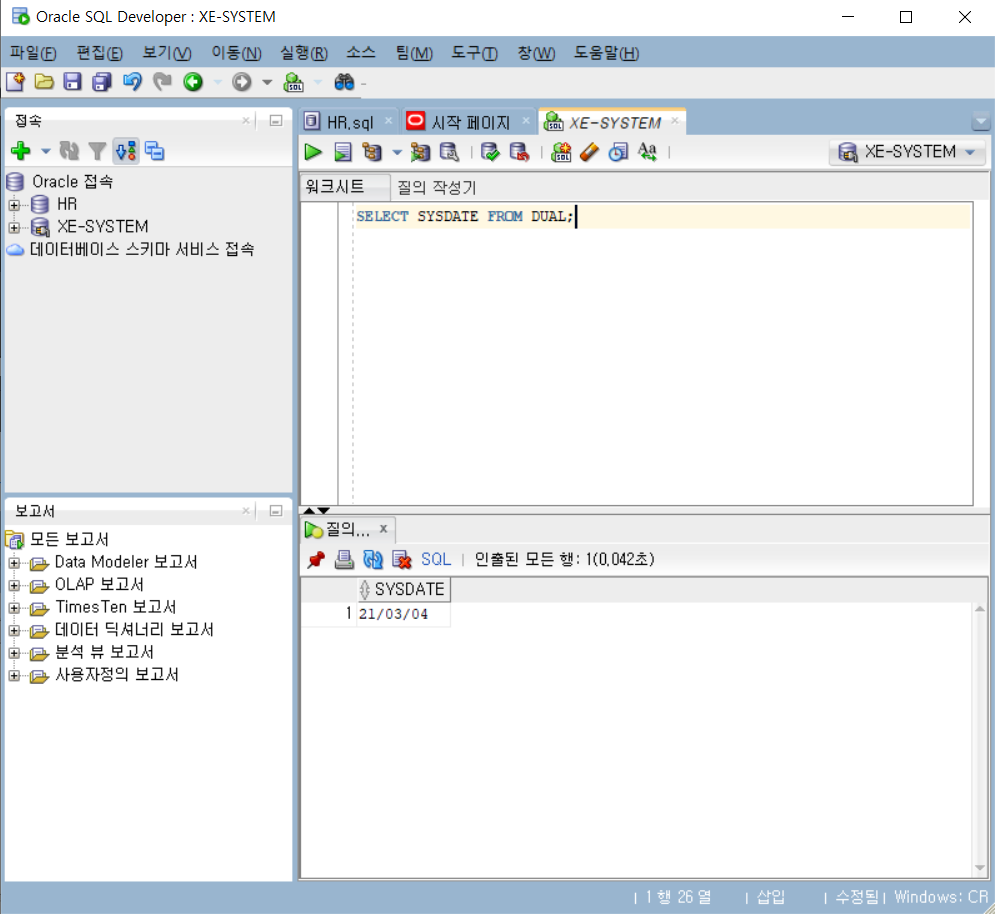Click the Rollback icon
The width and height of the screenshot is (995, 914).
pyautogui.click(x=519, y=152)
